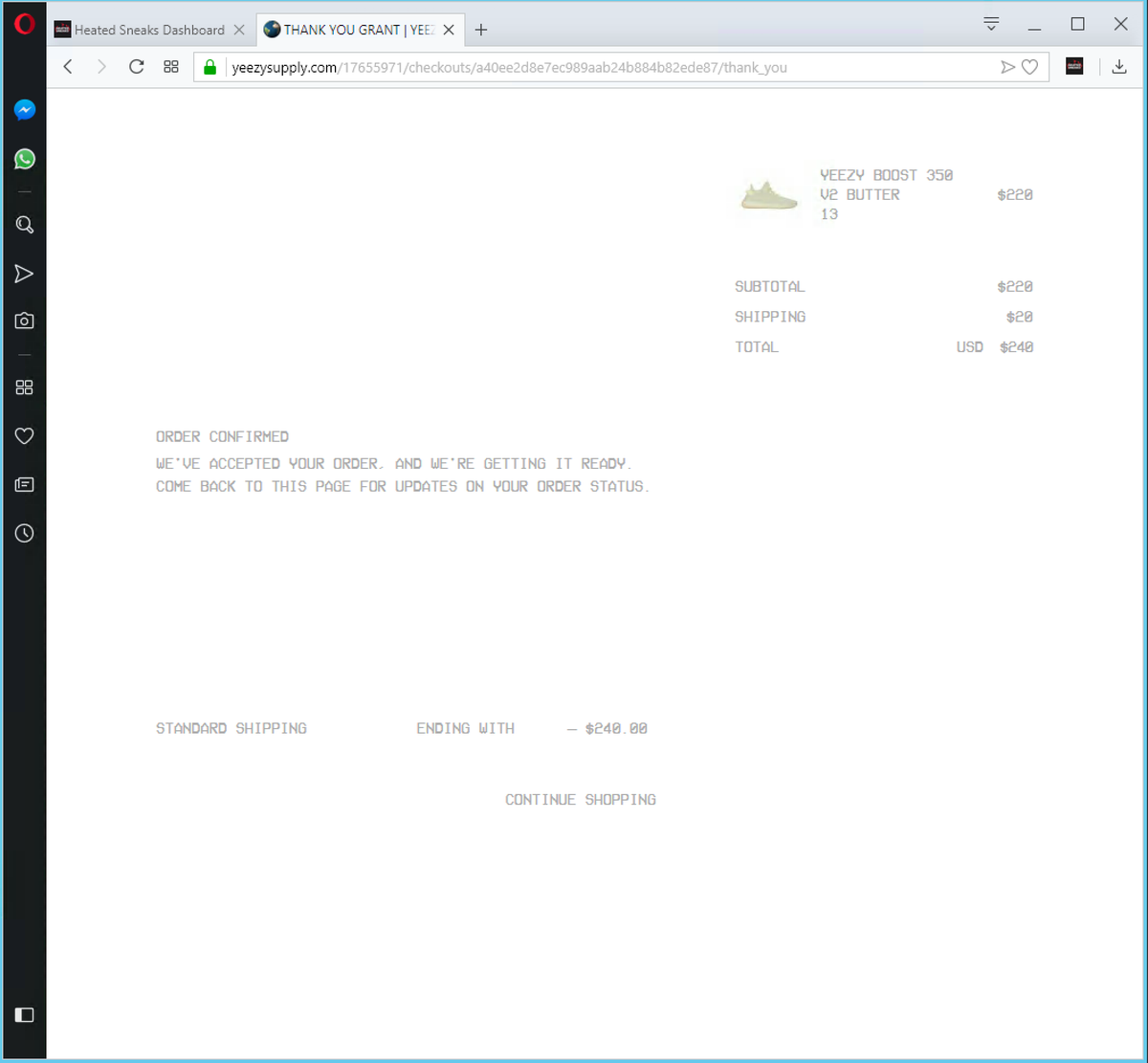Screen dimensions: 1148x1063
Task: Open the sidebar search tool
Action: (x=24, y=225)
